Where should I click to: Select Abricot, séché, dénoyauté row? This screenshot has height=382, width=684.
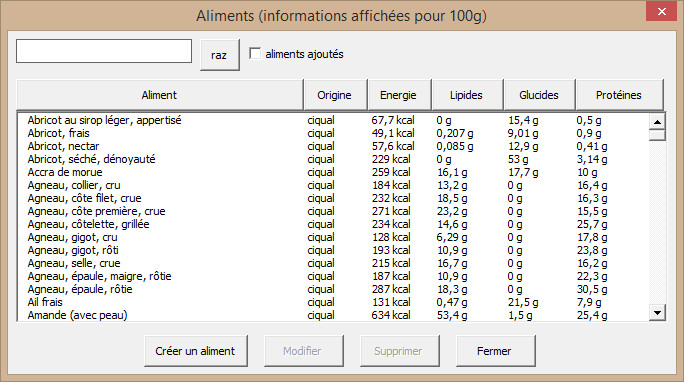pyautogui.click(x=333, y=159)
